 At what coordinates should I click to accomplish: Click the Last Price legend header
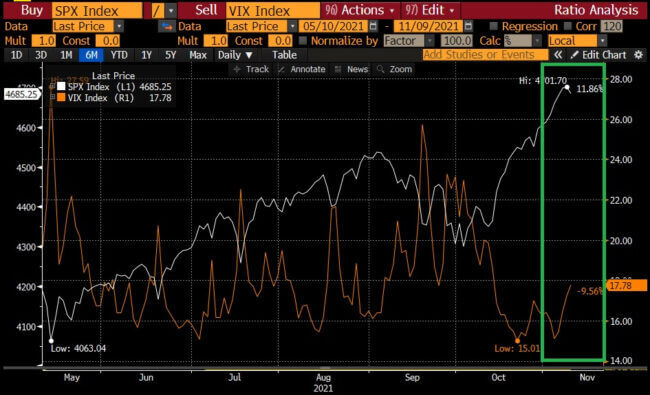click(113, 75)
